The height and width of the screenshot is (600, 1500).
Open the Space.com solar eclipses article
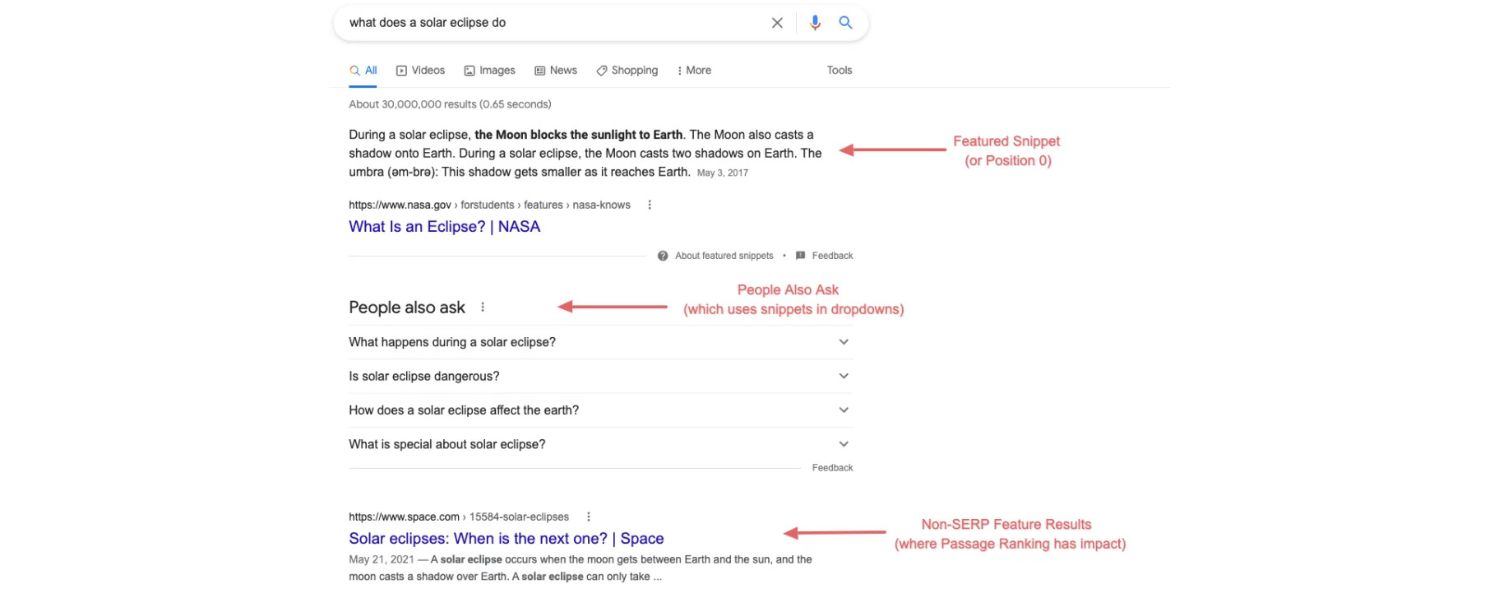505,538
